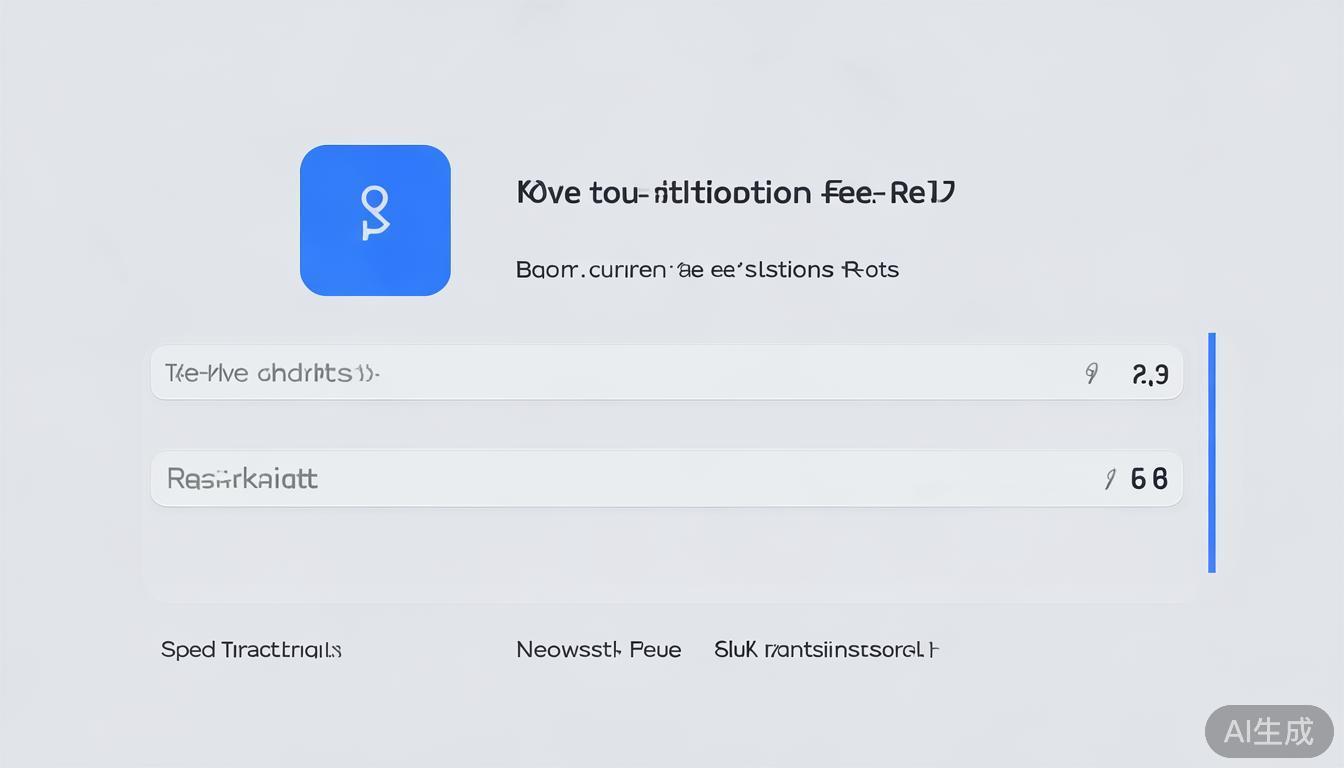Click the empty middle of the second row
The width and height of the screenshot is (1344, 768).
point(700,479)
